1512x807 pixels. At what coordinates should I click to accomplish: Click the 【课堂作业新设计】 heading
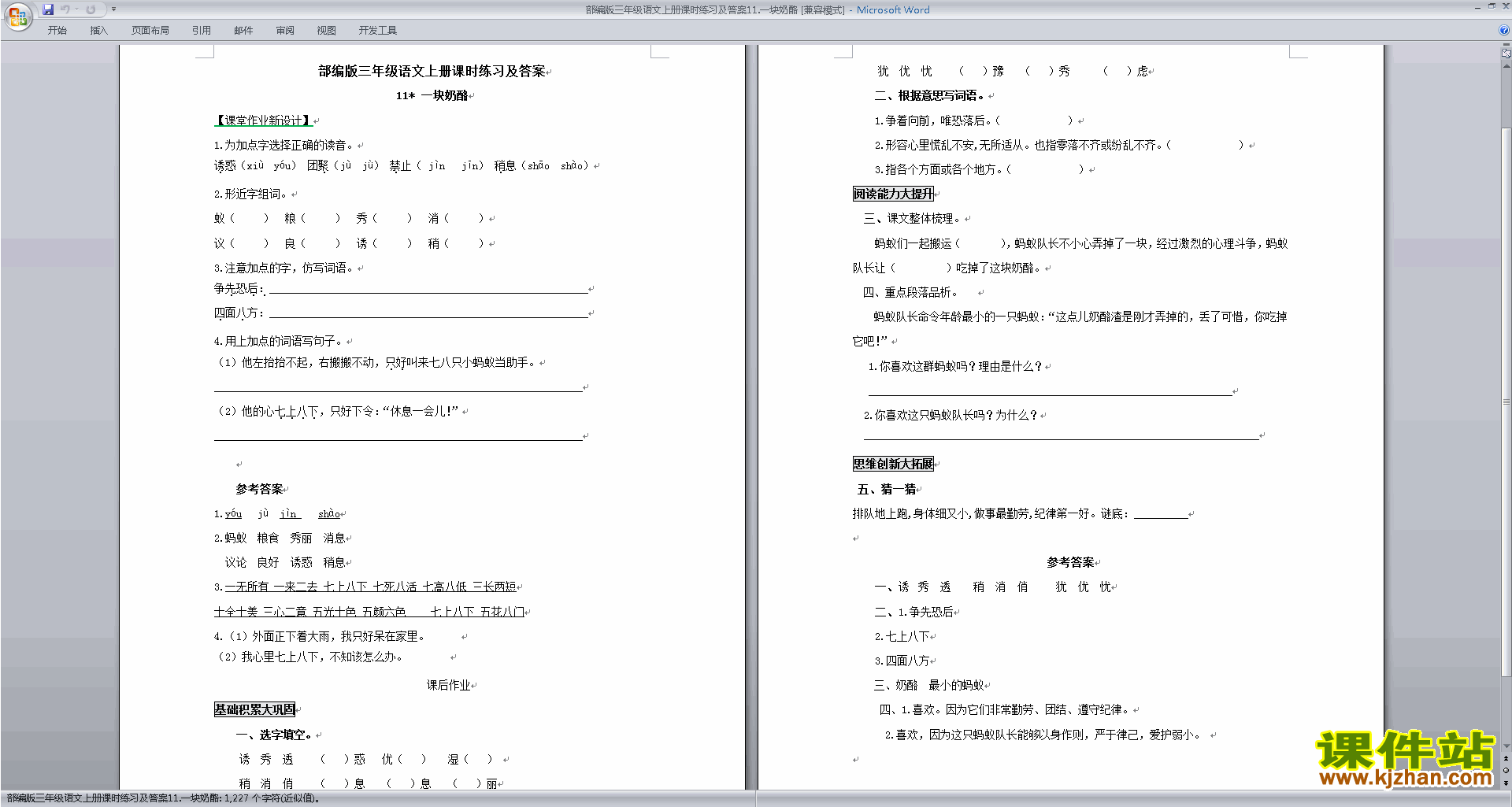(263, 120)
